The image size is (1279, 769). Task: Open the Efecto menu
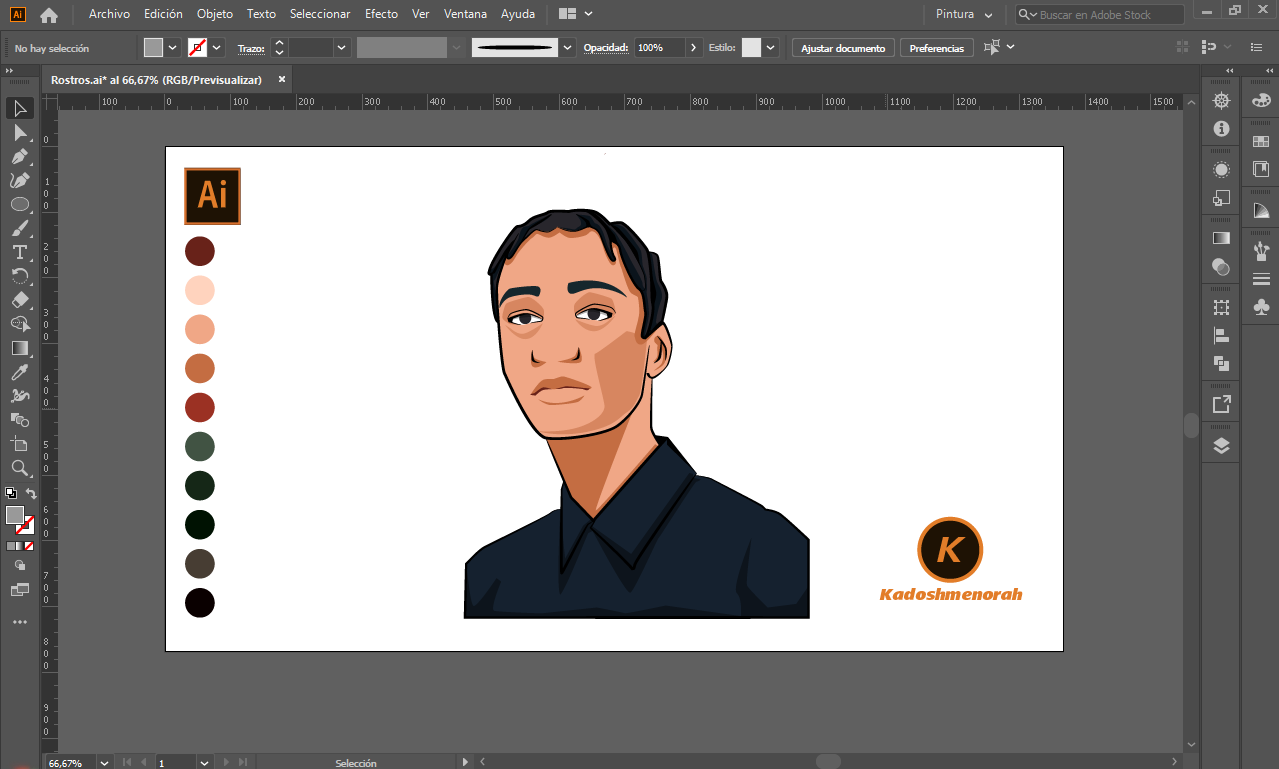[x=381, y=14]
